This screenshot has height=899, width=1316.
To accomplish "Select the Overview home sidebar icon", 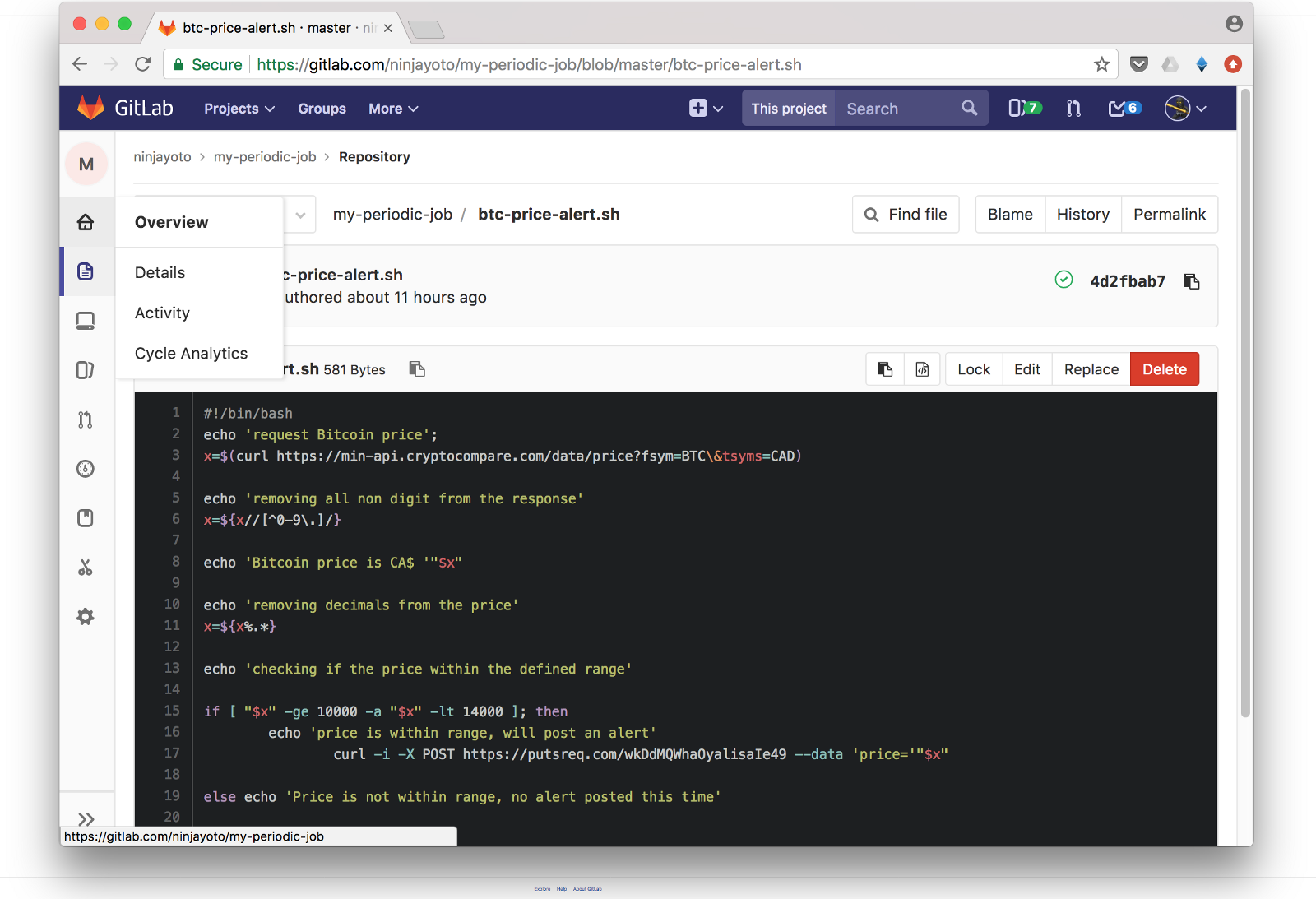I will coord(86,222).
